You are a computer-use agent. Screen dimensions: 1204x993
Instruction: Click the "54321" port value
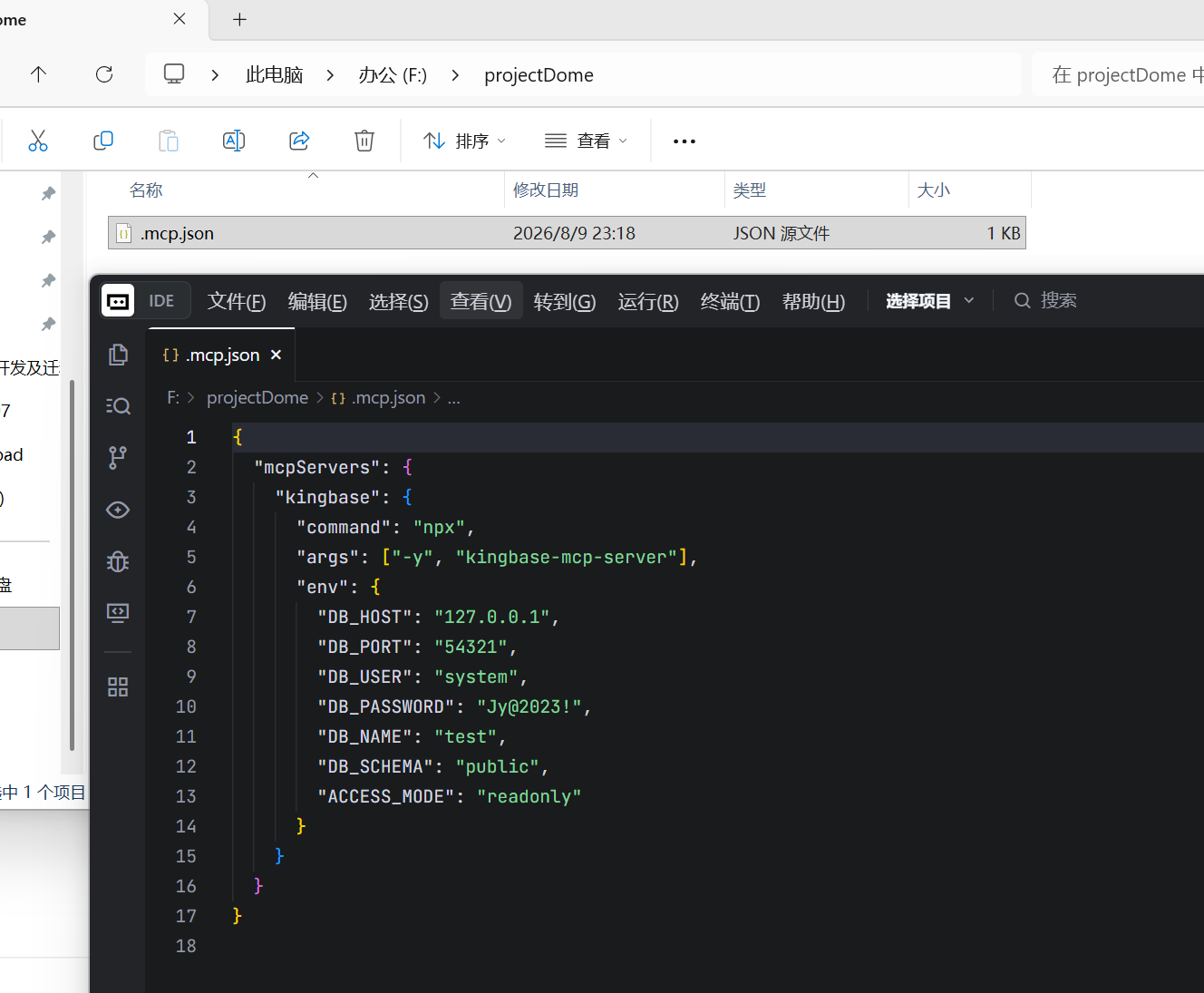[471, 647]
